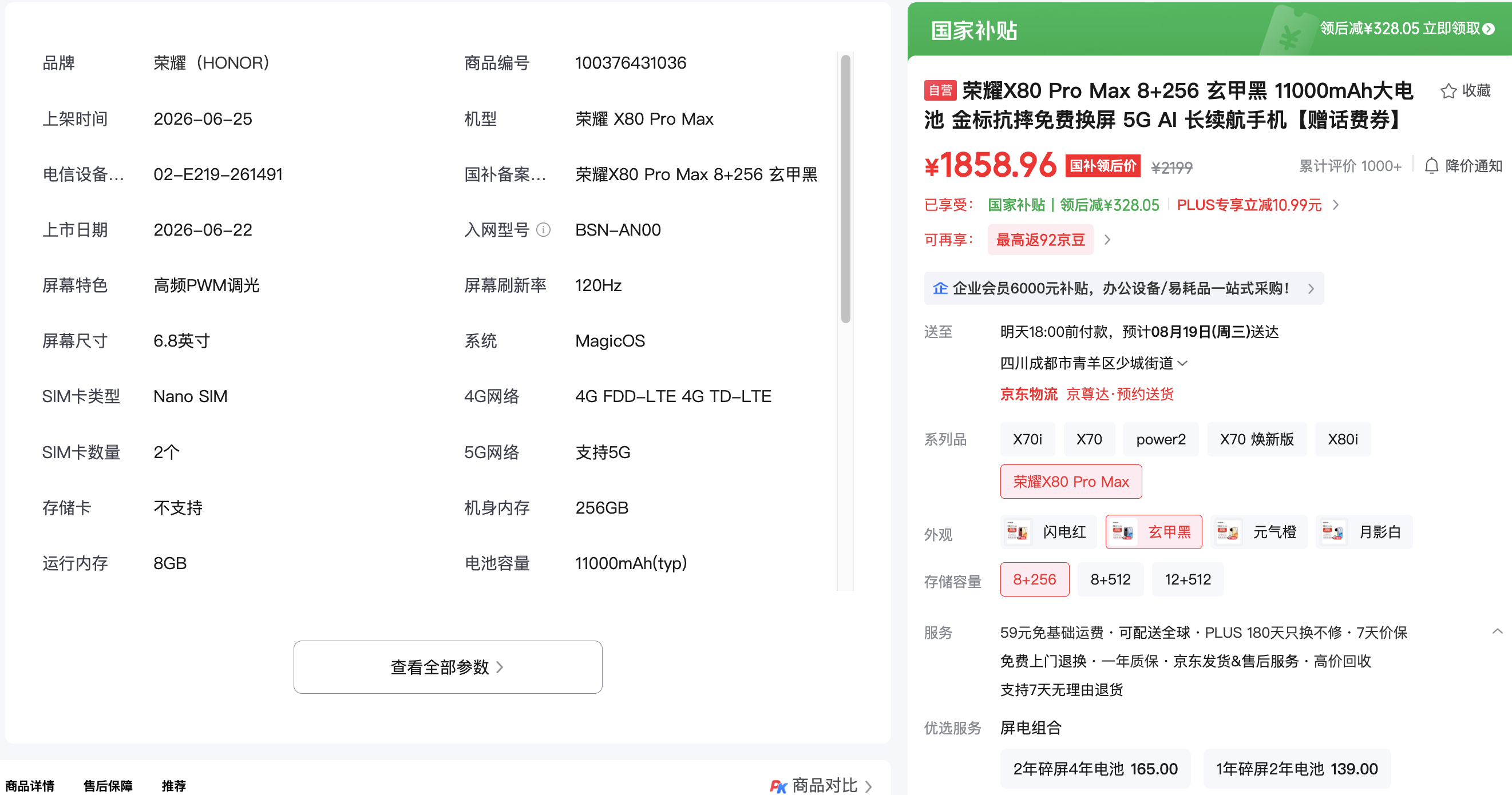Screen dimensions: 1512x795
Task: Select the 闪电红 color option
Action: tap(1048, 532)
